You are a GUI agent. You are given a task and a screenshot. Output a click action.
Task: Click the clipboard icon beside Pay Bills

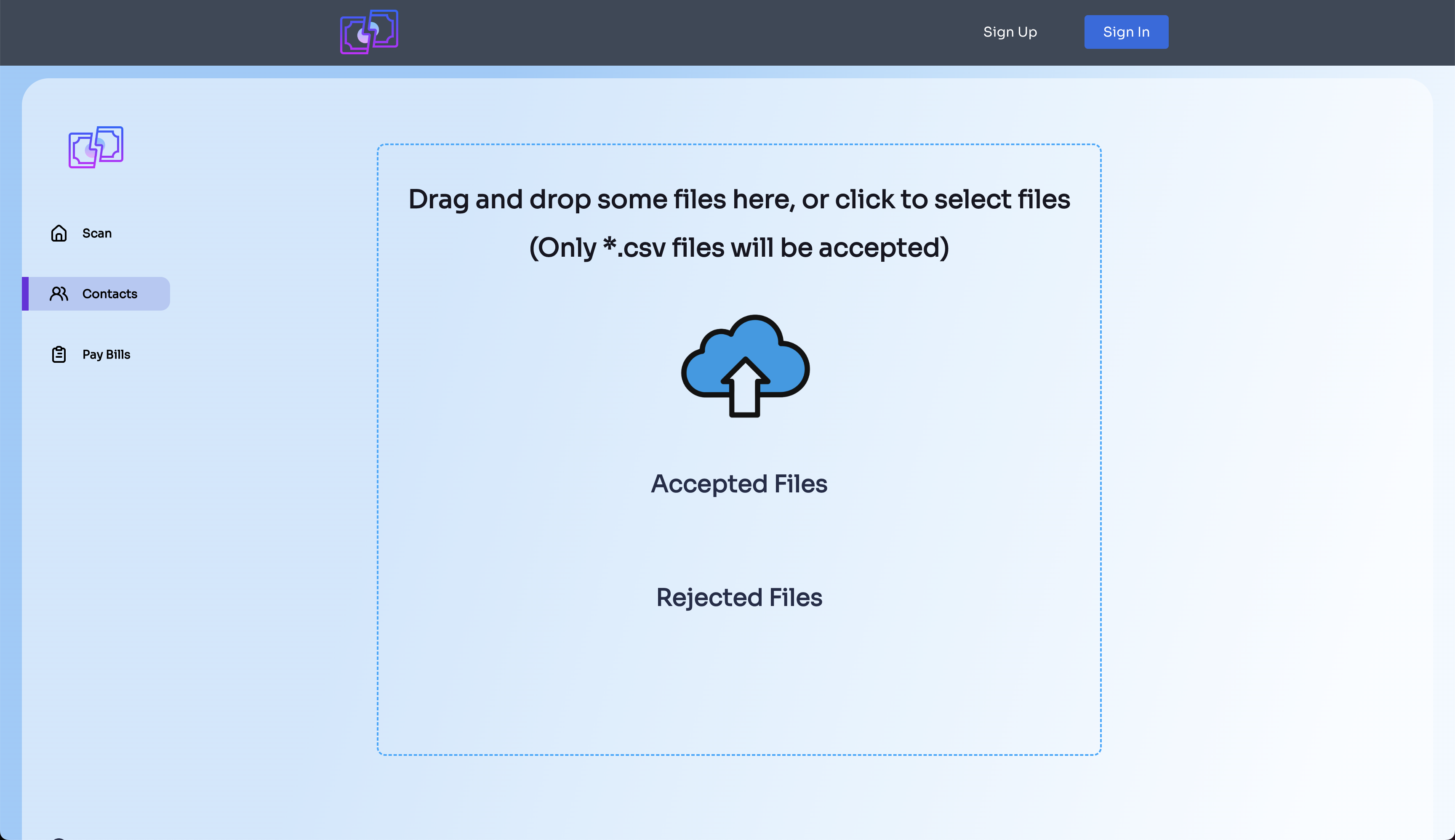point(59,354)
